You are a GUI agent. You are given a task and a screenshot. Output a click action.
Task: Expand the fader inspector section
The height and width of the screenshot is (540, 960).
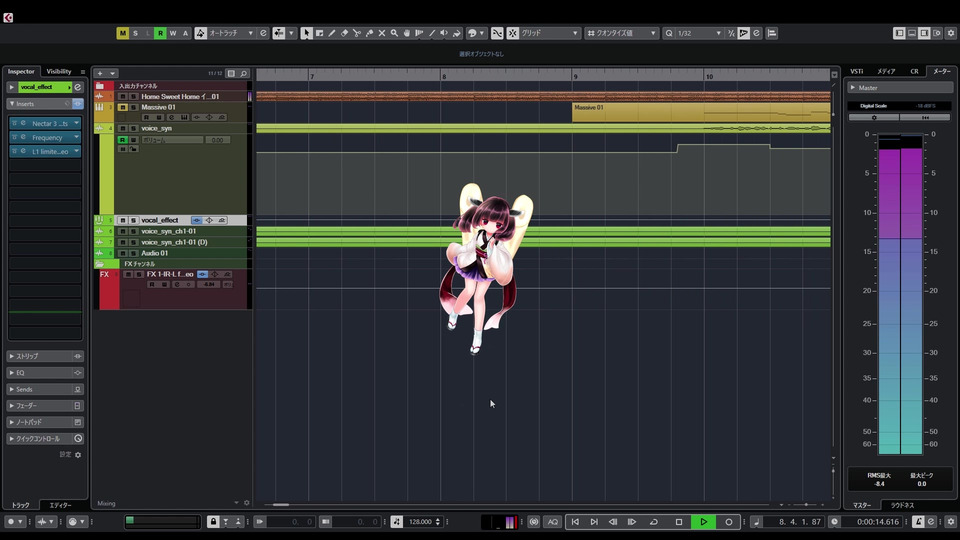[44, 405]
